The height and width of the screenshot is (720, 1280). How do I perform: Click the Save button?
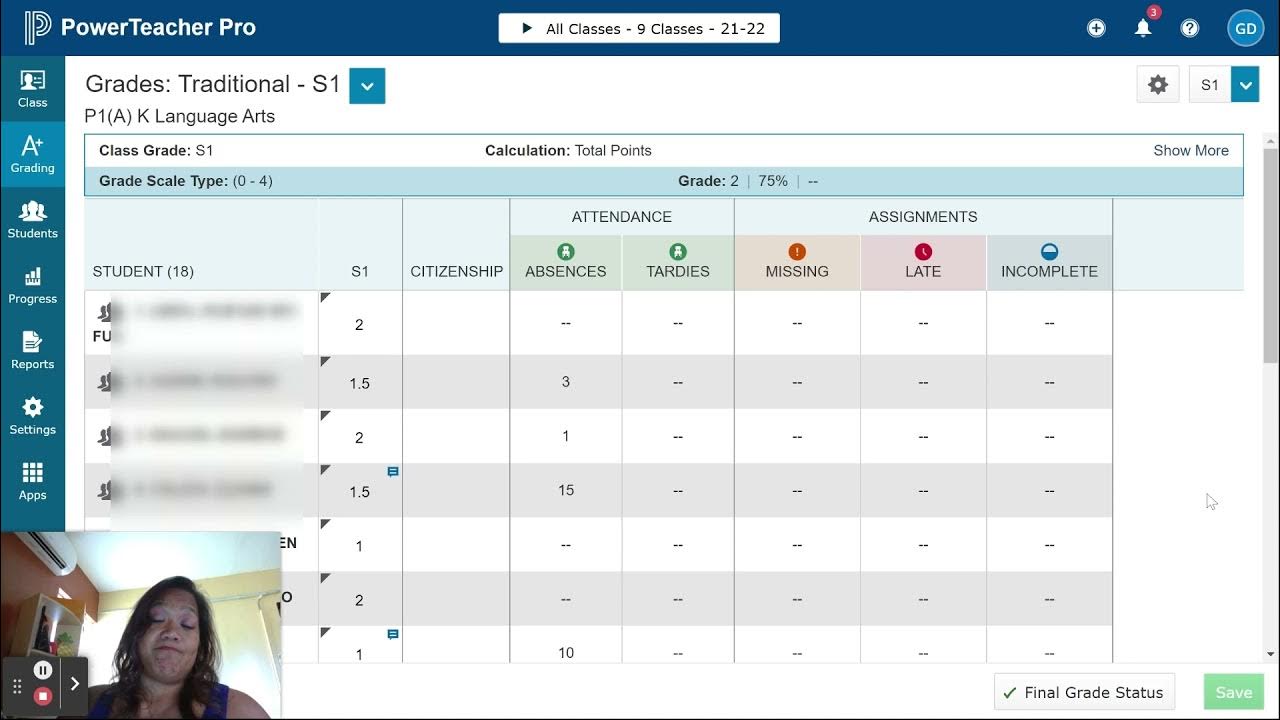tap(1234, 692)
